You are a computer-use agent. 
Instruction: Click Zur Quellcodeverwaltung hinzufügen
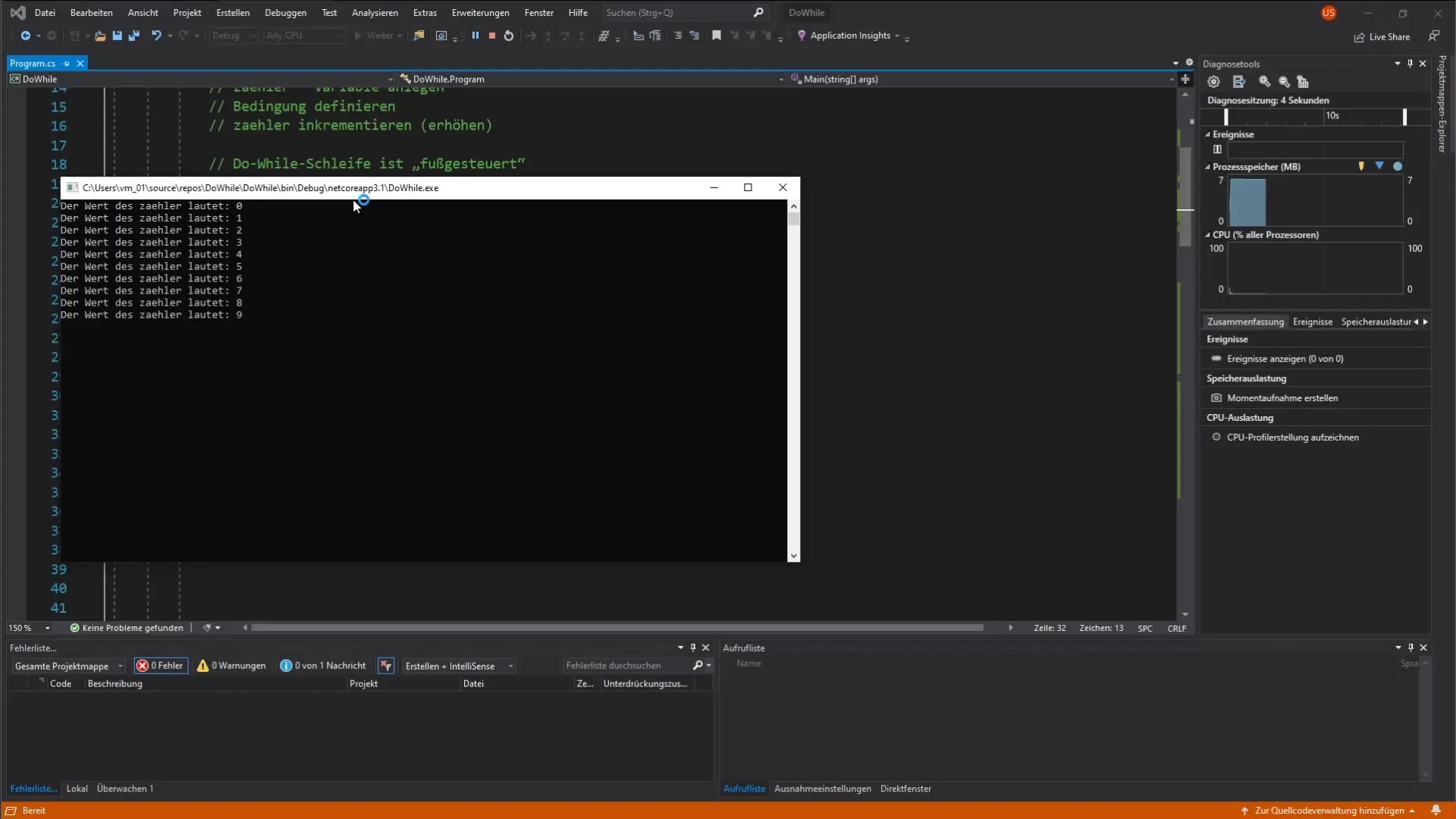pos(1329,811)
